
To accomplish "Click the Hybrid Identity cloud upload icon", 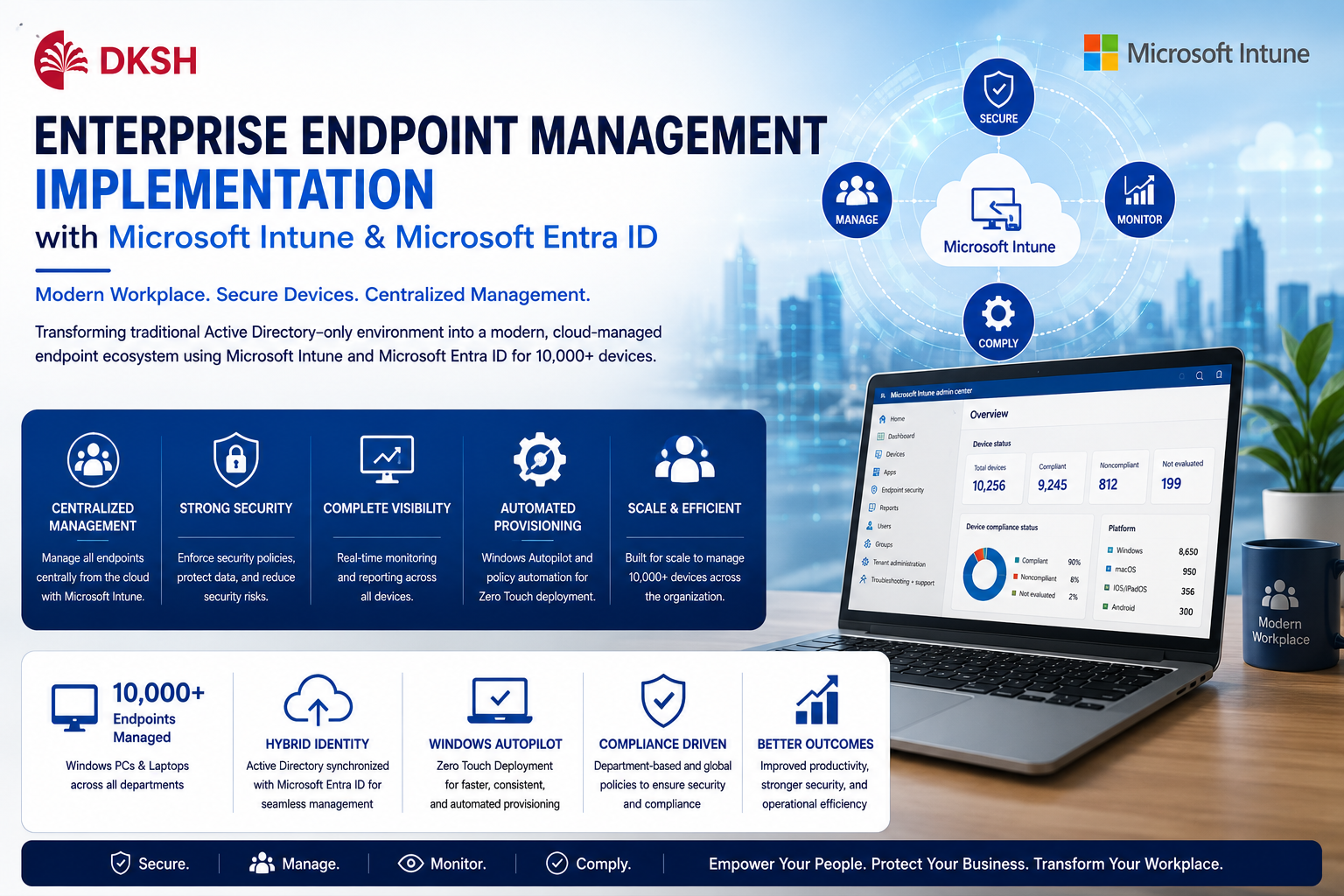I will (x=318, y=701).
